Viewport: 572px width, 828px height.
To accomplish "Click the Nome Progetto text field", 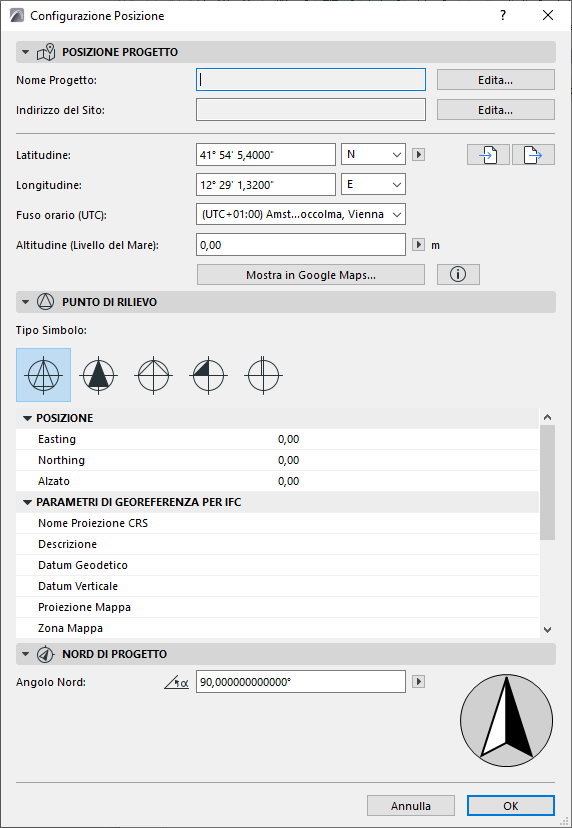I will 311,80.
